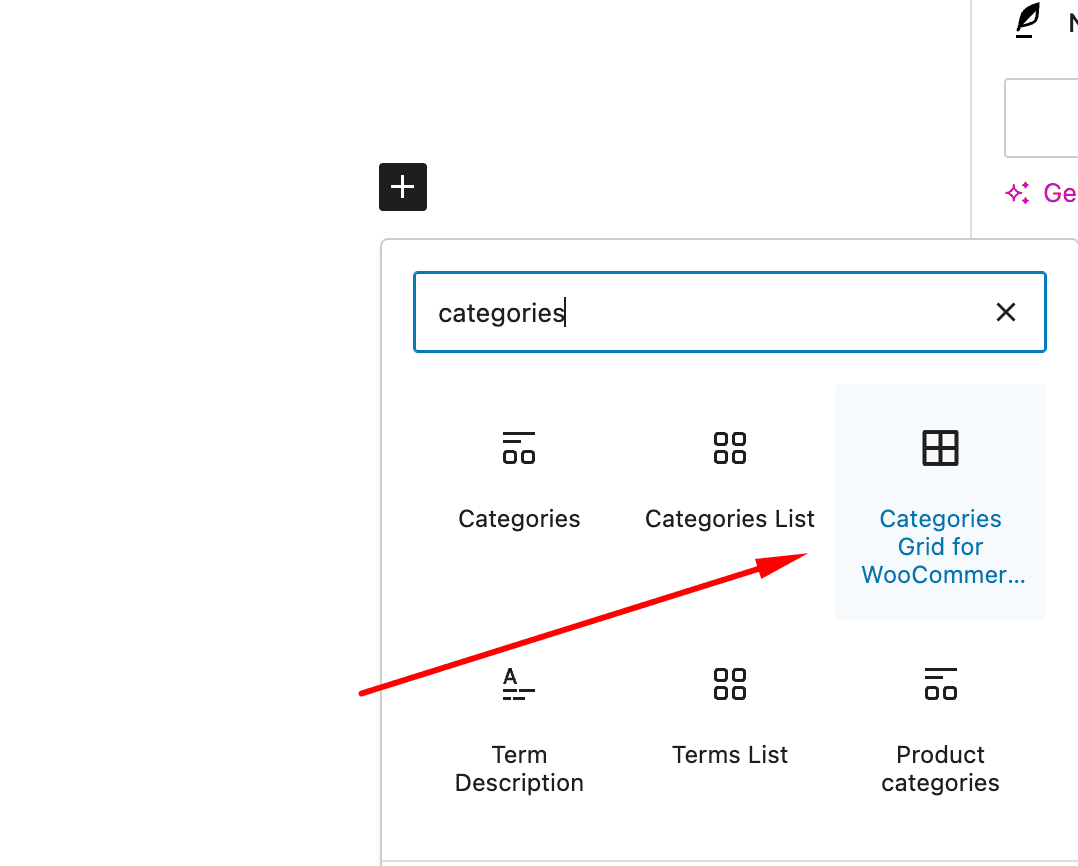
Task: Select the Product categories block icon
Action: (940, 684)
